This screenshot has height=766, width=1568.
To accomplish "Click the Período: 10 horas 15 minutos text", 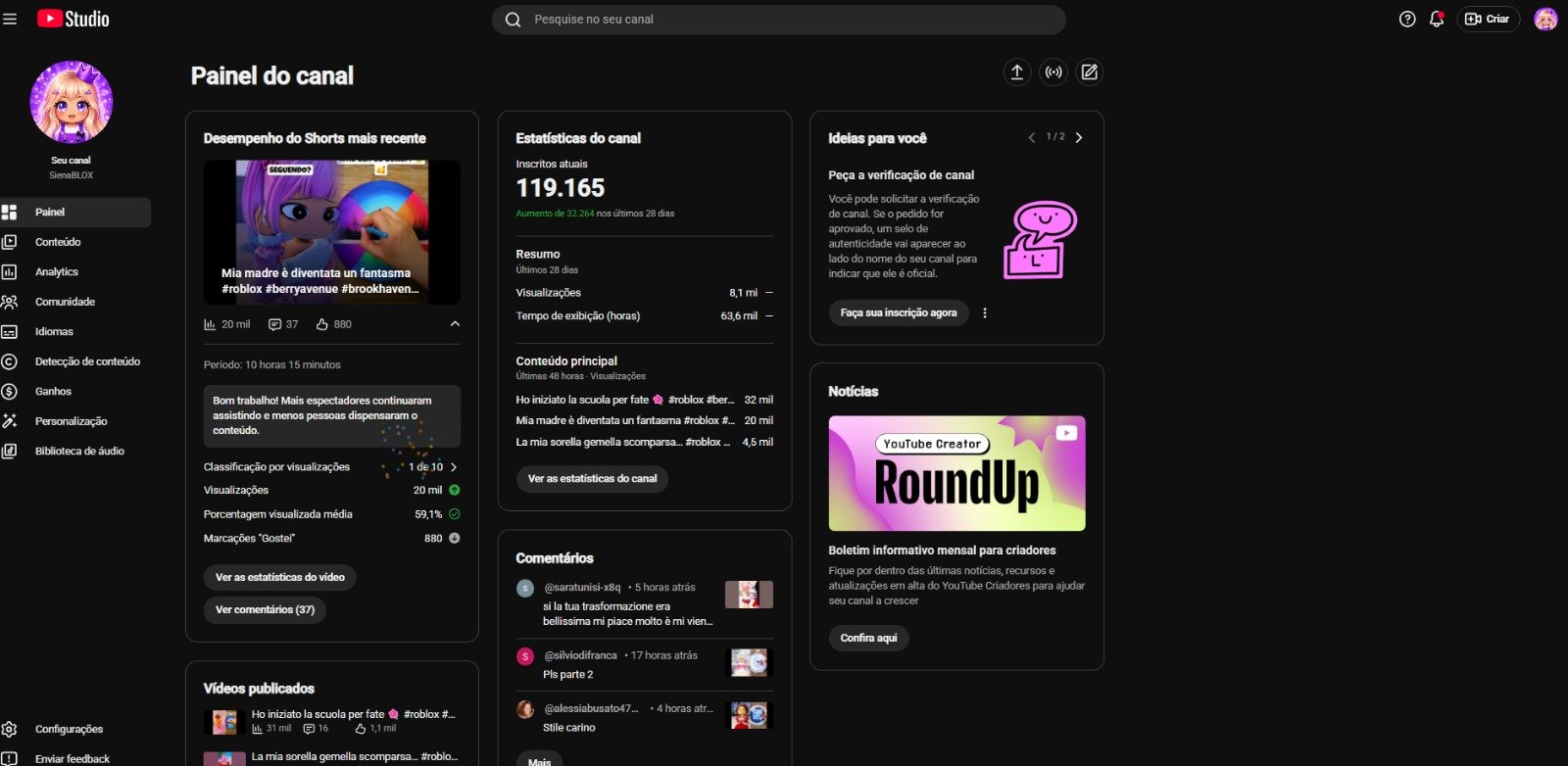I will tap(272, 364).
